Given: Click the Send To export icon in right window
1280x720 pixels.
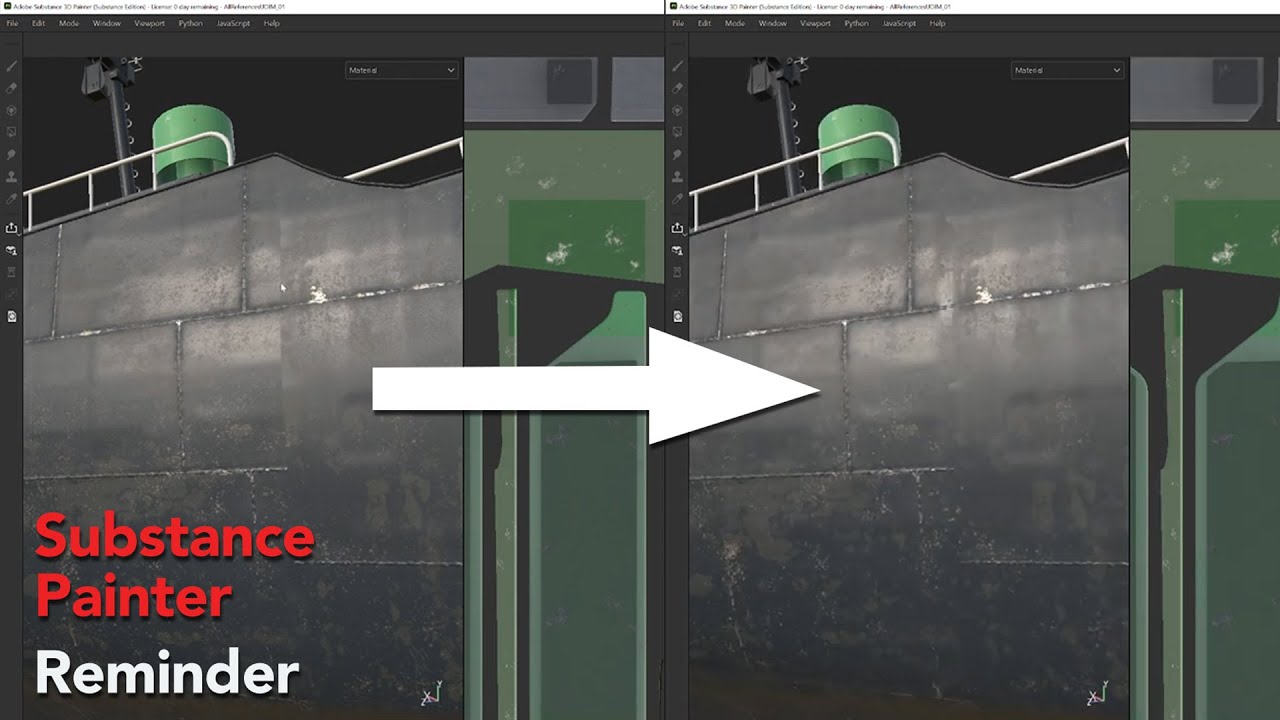Looking at the screenshot, I should 678,228.
